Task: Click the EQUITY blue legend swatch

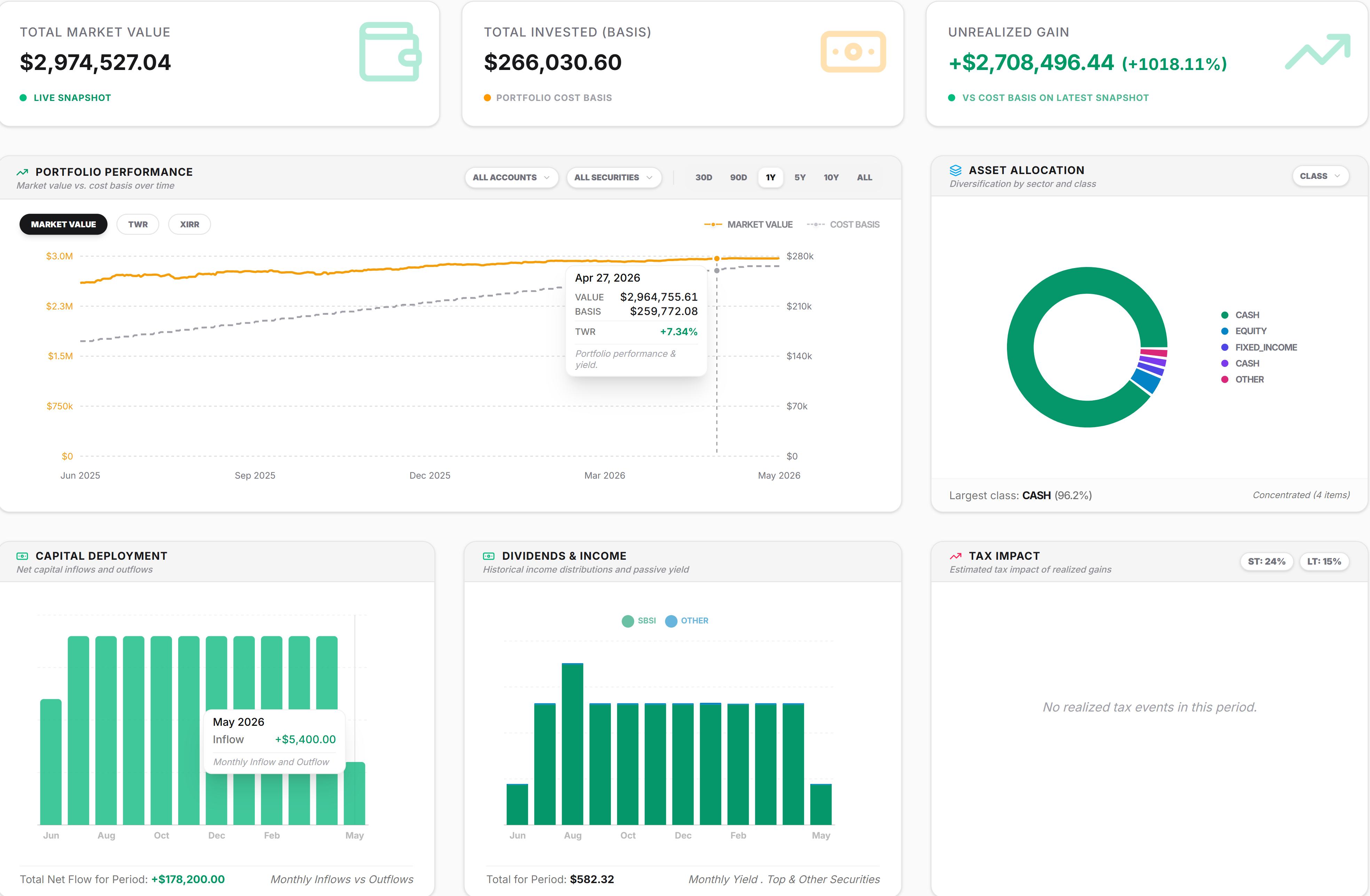Action: click(x=1225, y=331)
